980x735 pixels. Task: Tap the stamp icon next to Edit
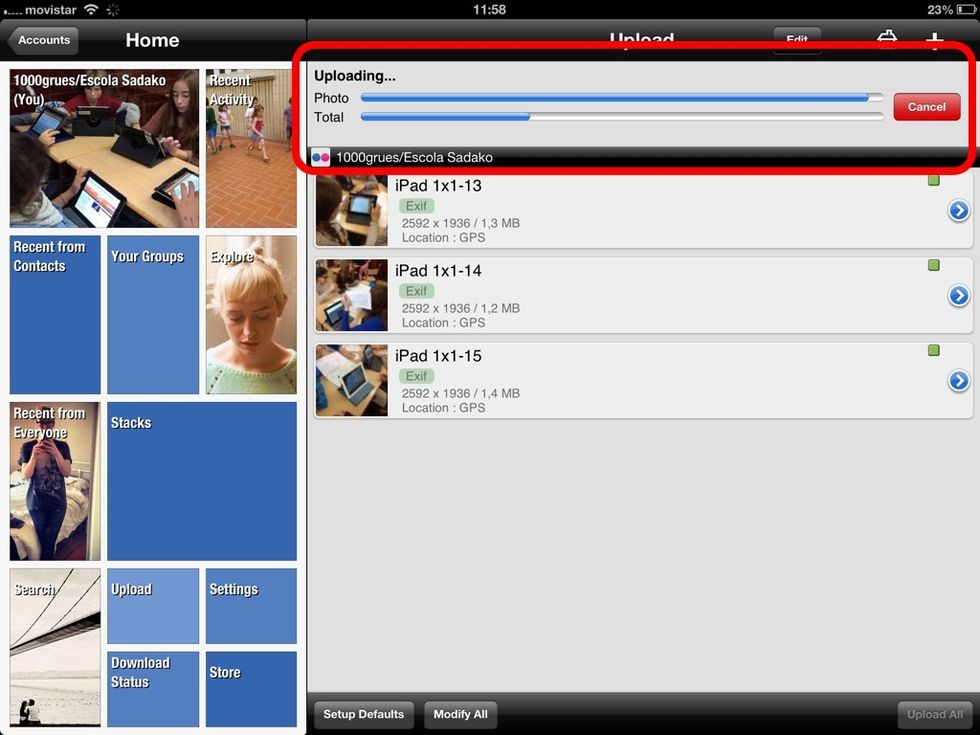tap(887, 39)
